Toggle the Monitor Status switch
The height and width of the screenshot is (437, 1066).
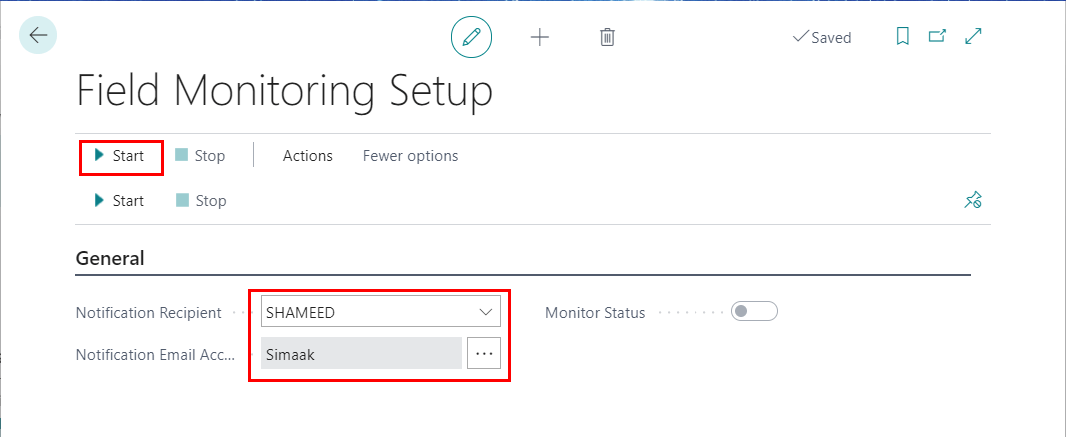(x=754, y=311)
